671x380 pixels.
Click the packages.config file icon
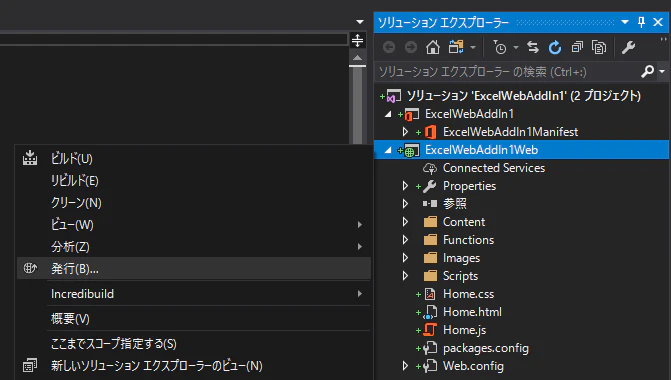[x=430, y=348]
